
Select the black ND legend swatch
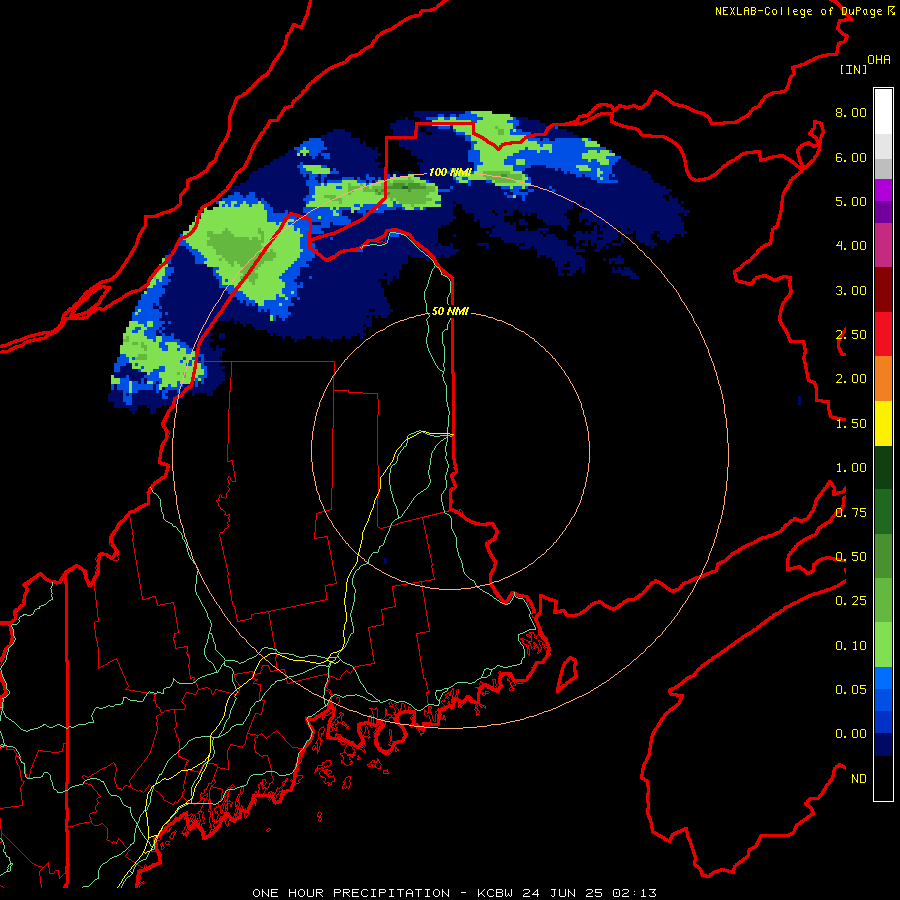[883, 778]
